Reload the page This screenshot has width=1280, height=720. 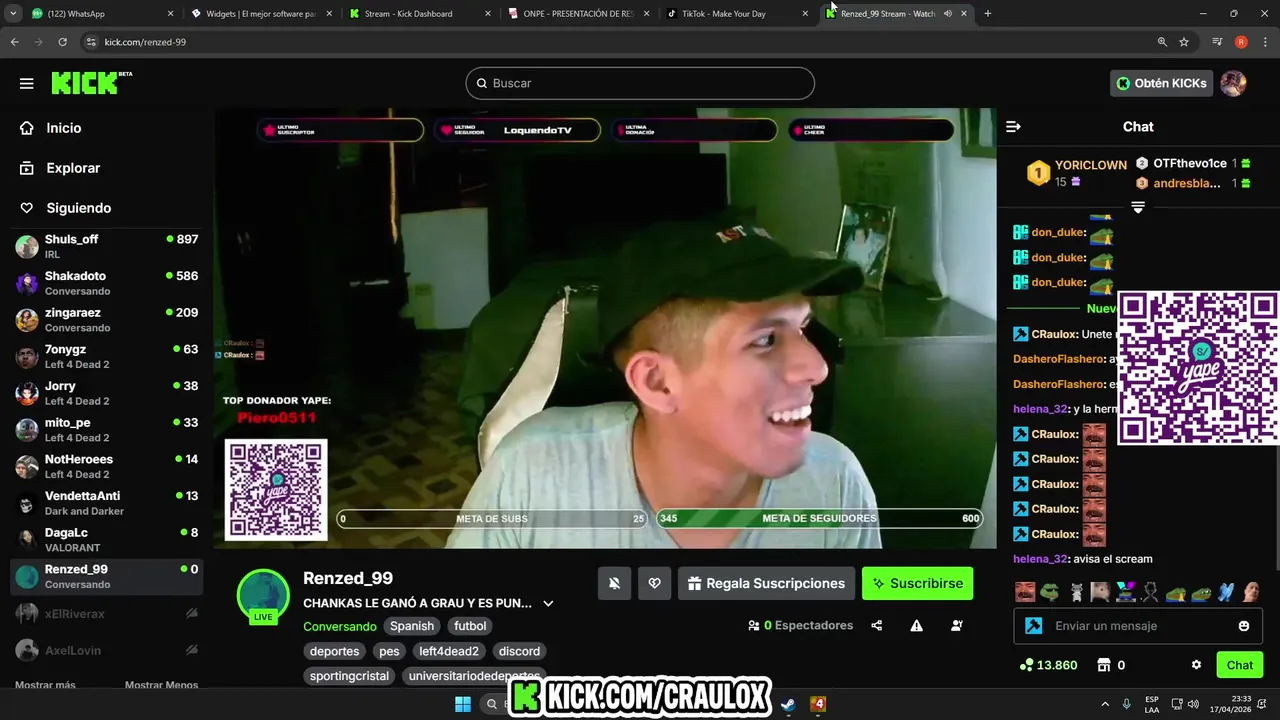point(62,42)
